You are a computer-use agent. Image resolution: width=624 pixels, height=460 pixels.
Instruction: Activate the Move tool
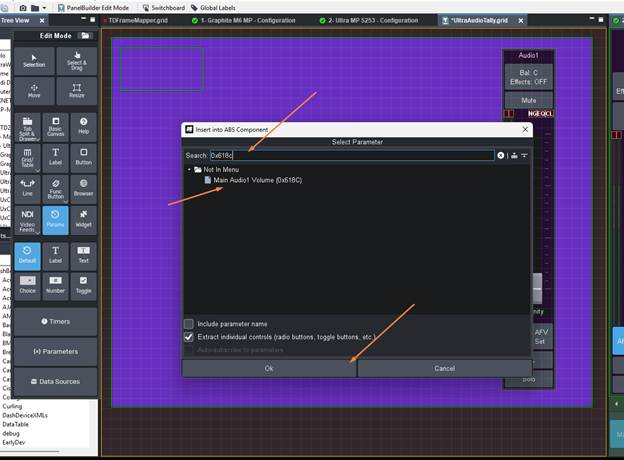(34, 91)
